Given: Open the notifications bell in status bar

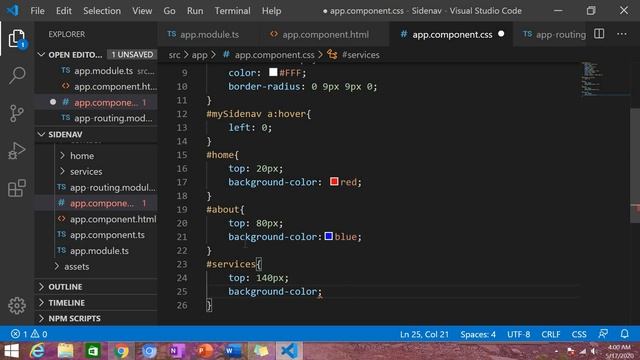Looking at the screenshot, I should 624,334.
